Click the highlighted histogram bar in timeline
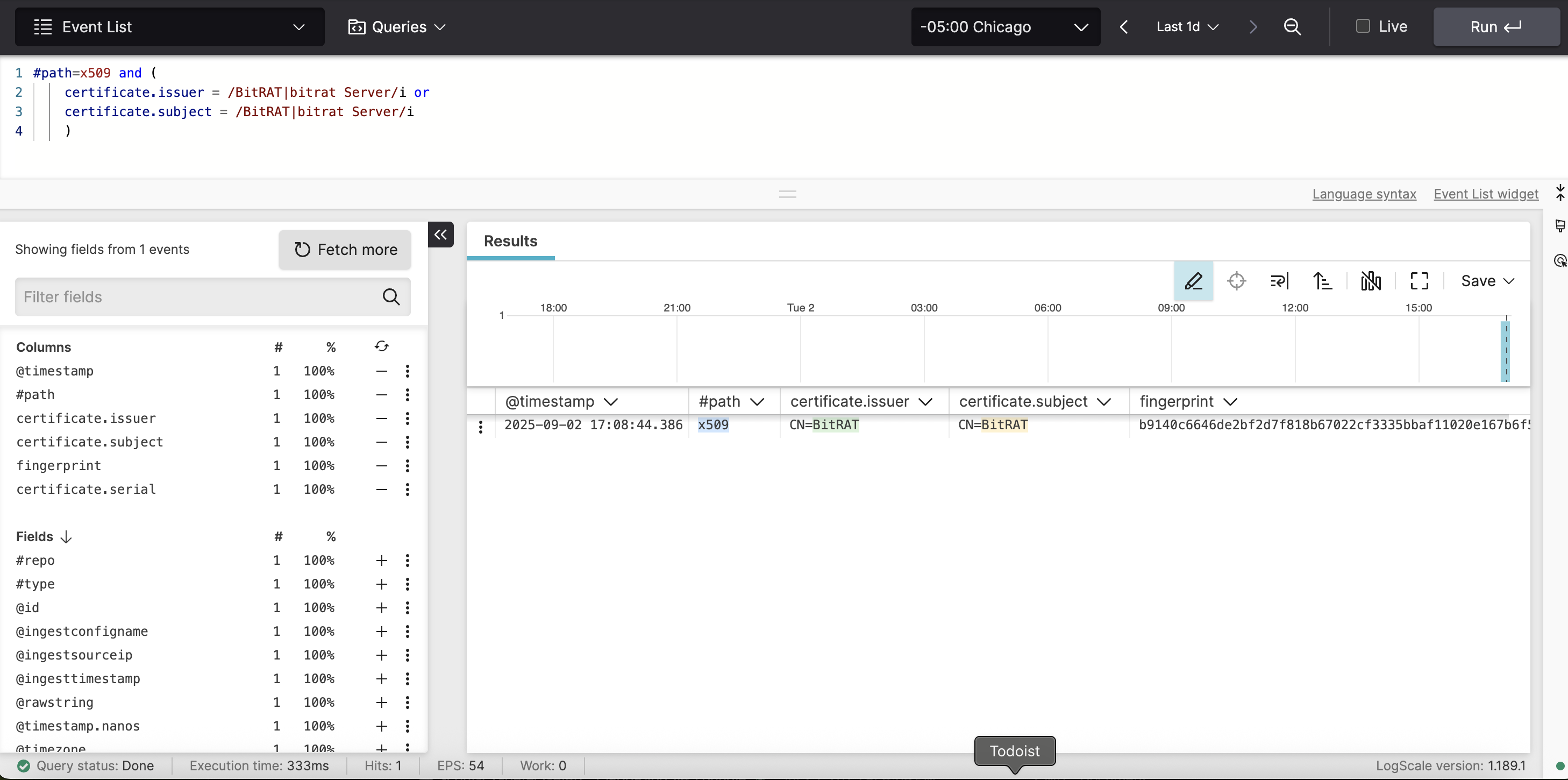Screen dimensions: 1568x780 (x=1505, y=351)
